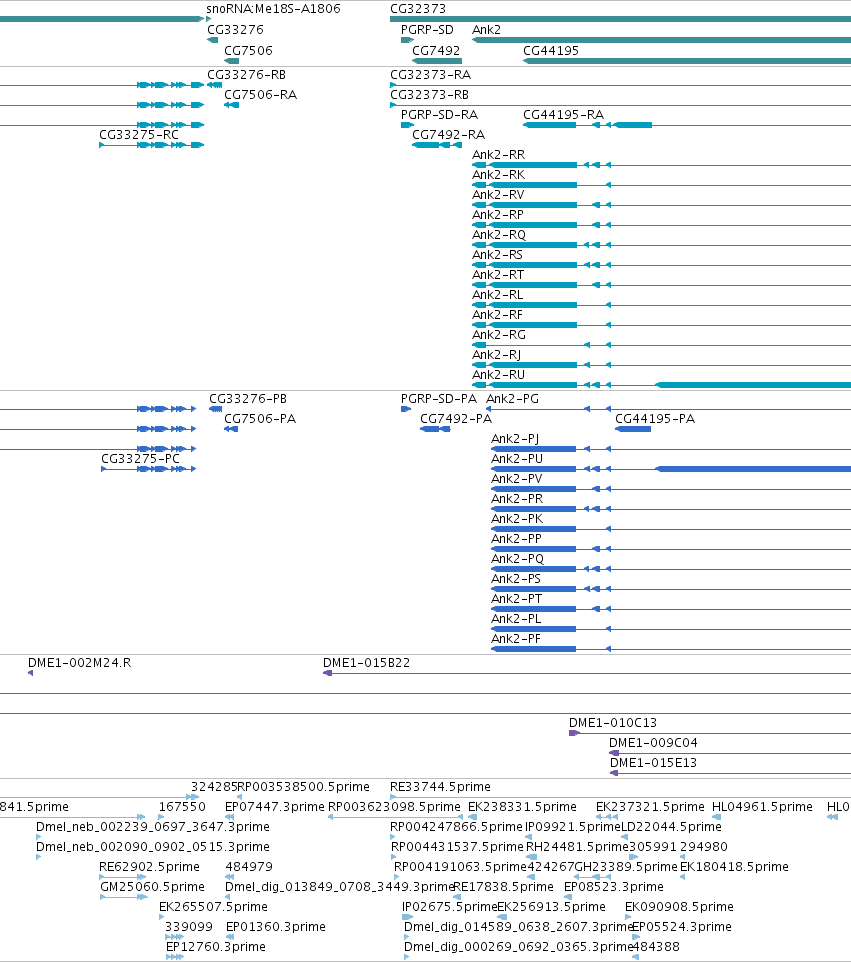This screenshot has height=962, width=851.
Task: Select the CG33276 gene label
Action: click(236, 30)
